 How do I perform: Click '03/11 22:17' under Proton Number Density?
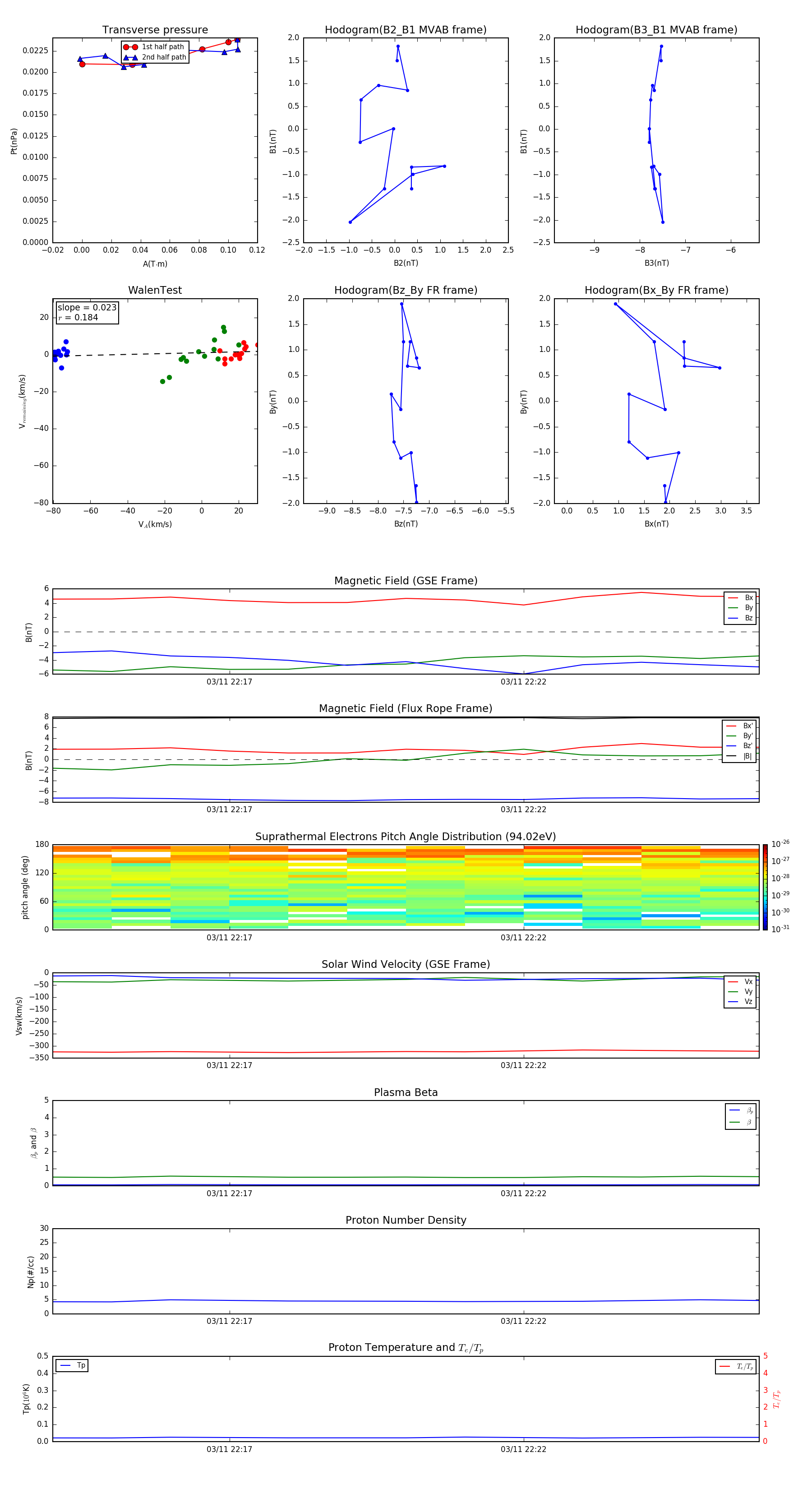[230, 1322]
